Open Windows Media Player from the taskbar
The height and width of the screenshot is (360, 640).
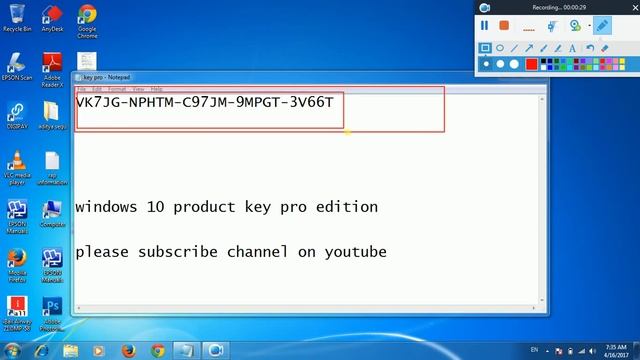(98, 351)
